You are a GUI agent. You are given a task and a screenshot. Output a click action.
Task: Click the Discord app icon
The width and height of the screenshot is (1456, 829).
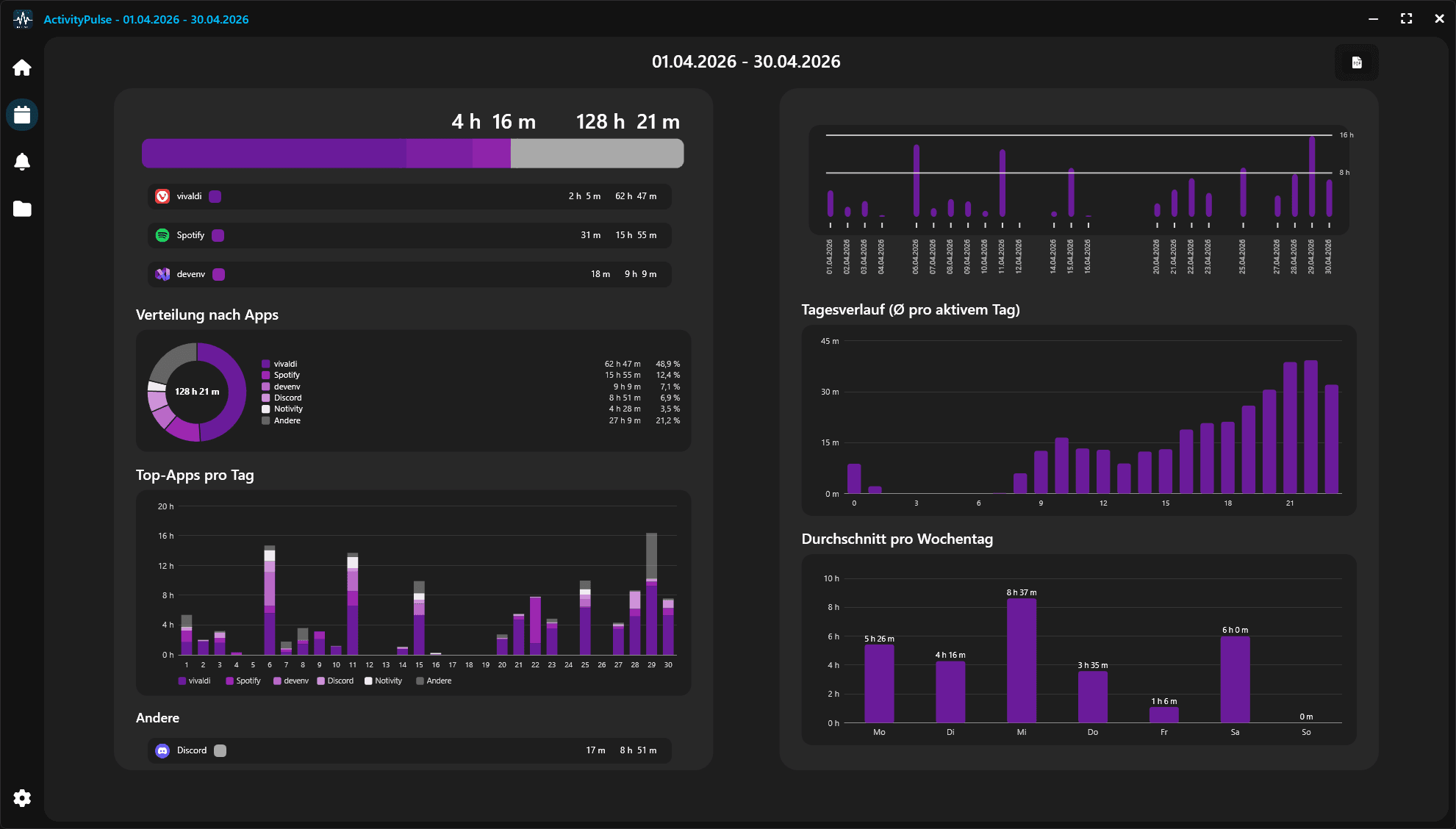tap(162, 750)
